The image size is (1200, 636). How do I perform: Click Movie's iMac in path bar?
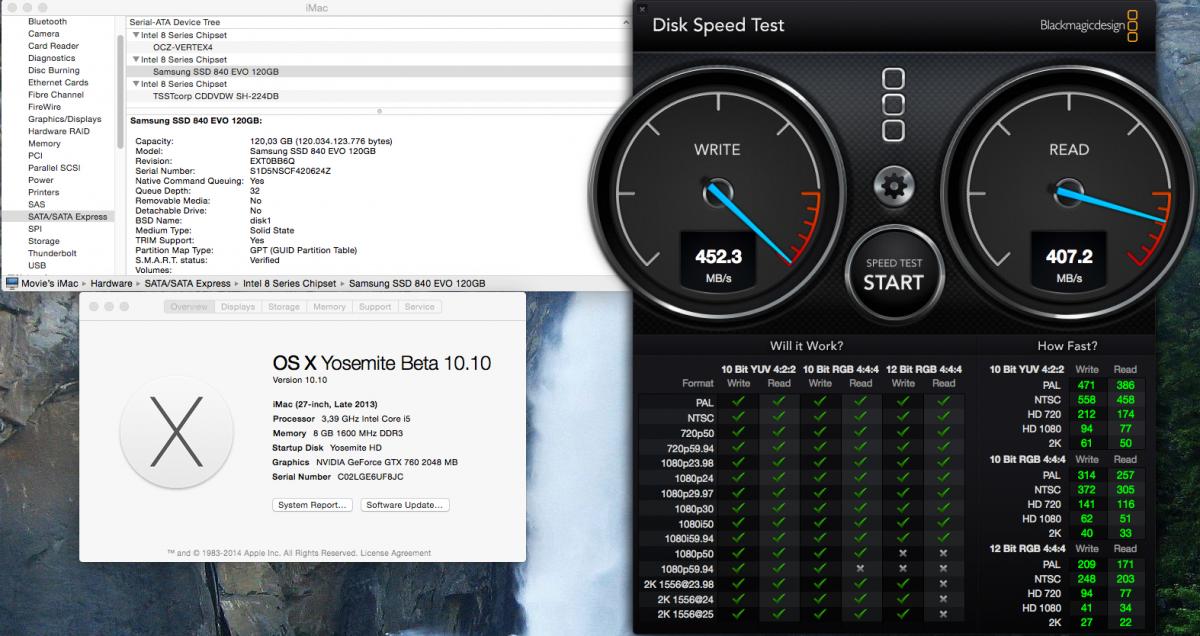pyautogui.click(x=50, y=283)
